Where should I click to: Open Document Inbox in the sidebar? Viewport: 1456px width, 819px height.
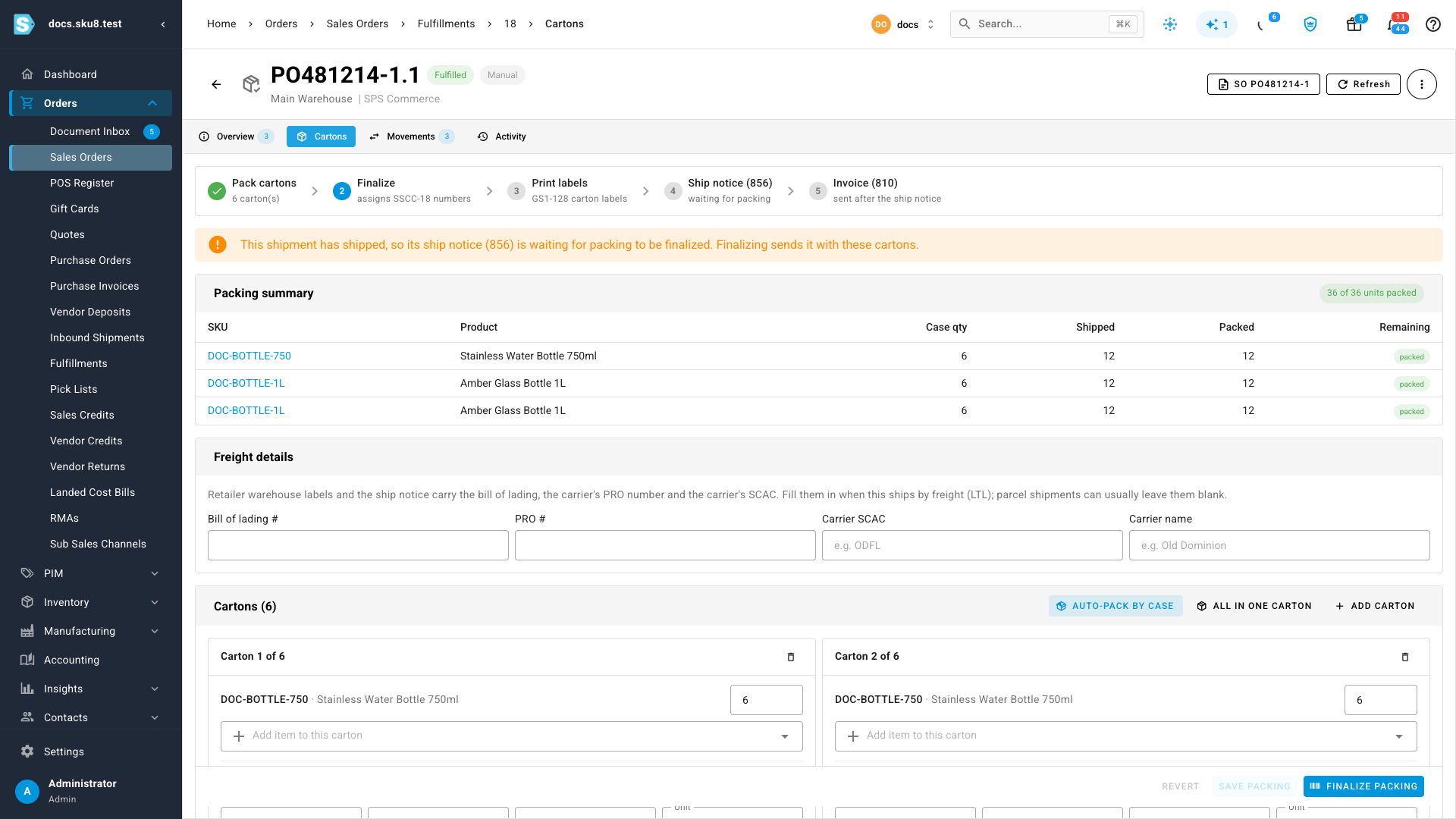coord(91,131)
